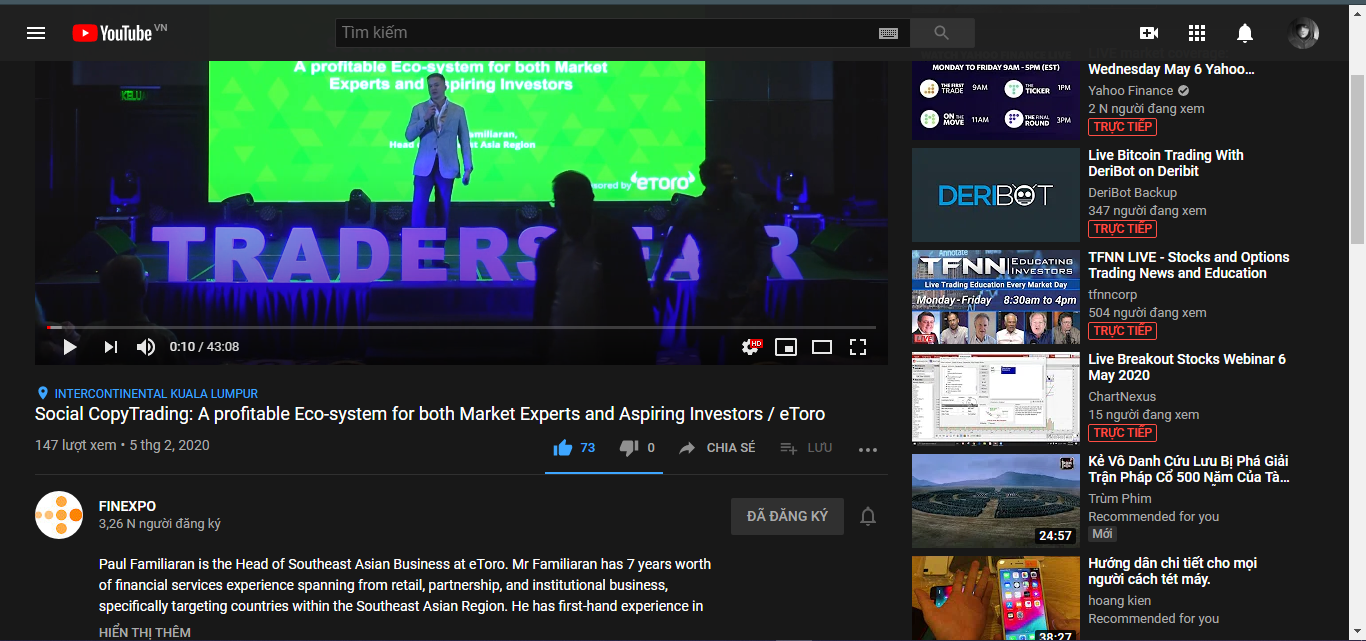
Task: Click the Trùm Phim channel name
Action: (x=1120, y=499)
